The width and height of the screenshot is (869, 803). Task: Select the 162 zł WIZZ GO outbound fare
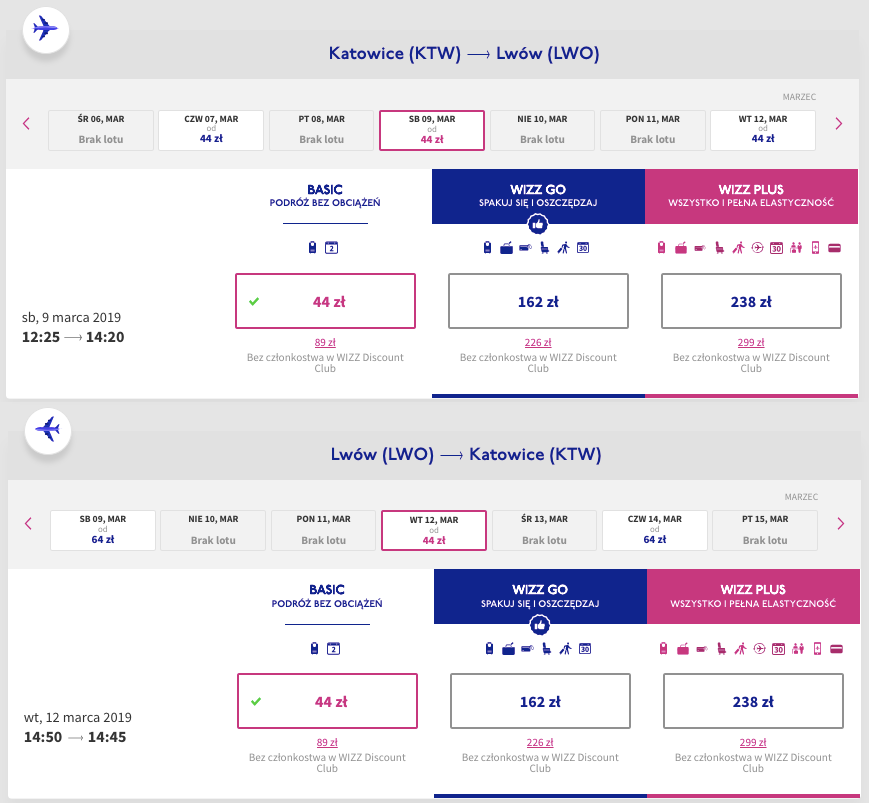(538, 301)
